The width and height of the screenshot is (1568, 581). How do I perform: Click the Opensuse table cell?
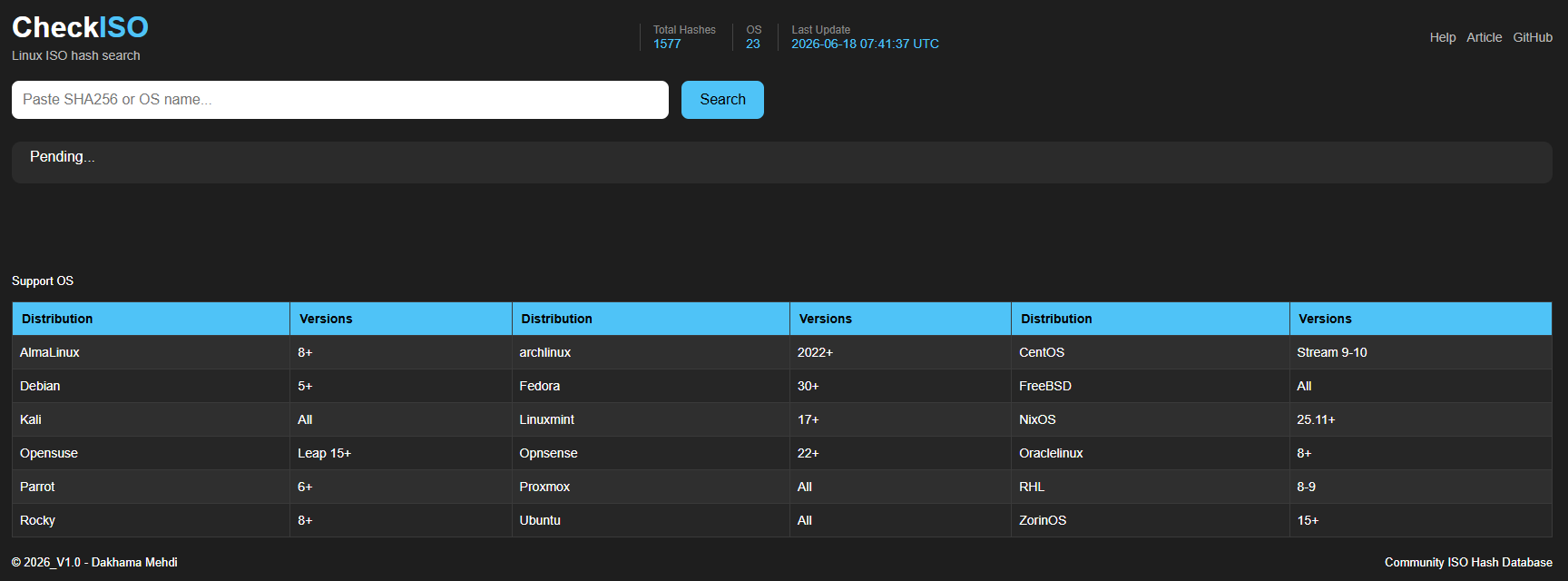152,453
